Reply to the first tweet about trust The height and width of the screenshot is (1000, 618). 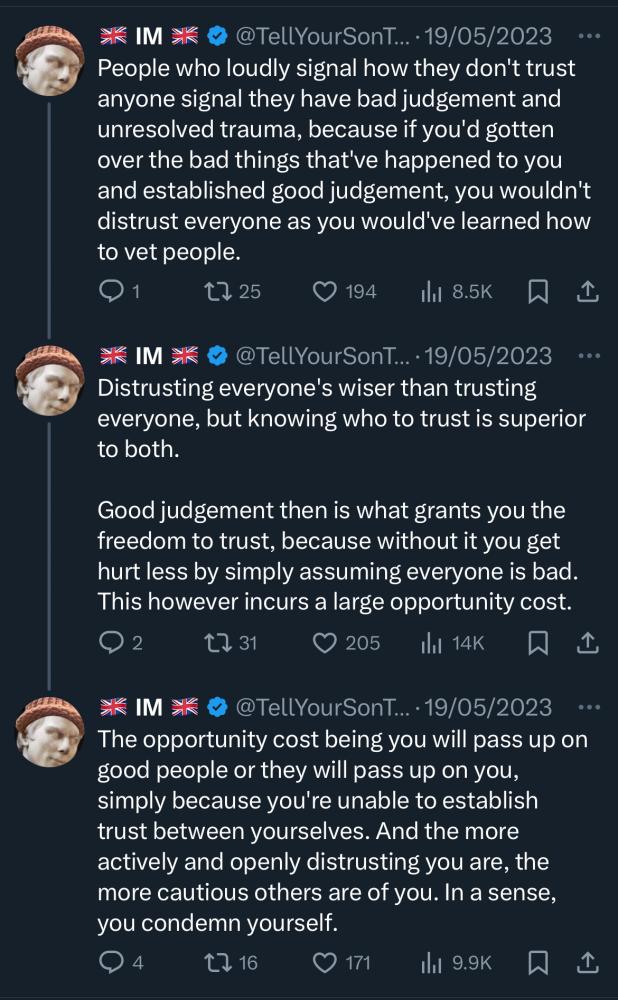click(110, 291)
